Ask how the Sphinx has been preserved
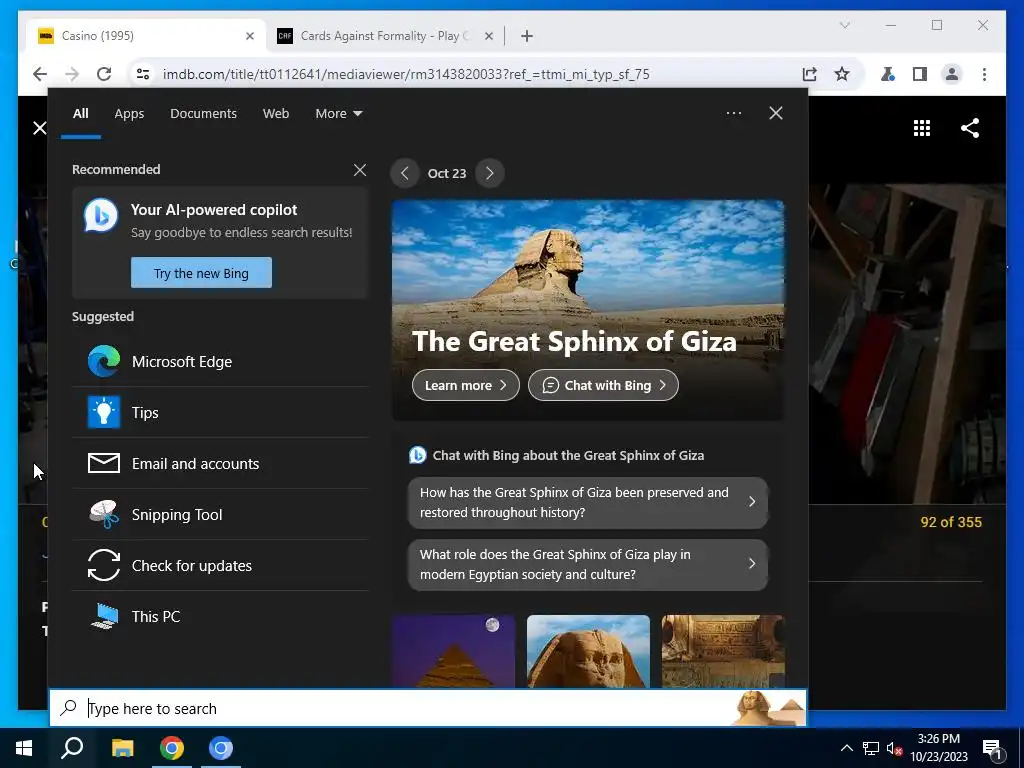Viewport: 1024px width, 768px height. [588, 502]
